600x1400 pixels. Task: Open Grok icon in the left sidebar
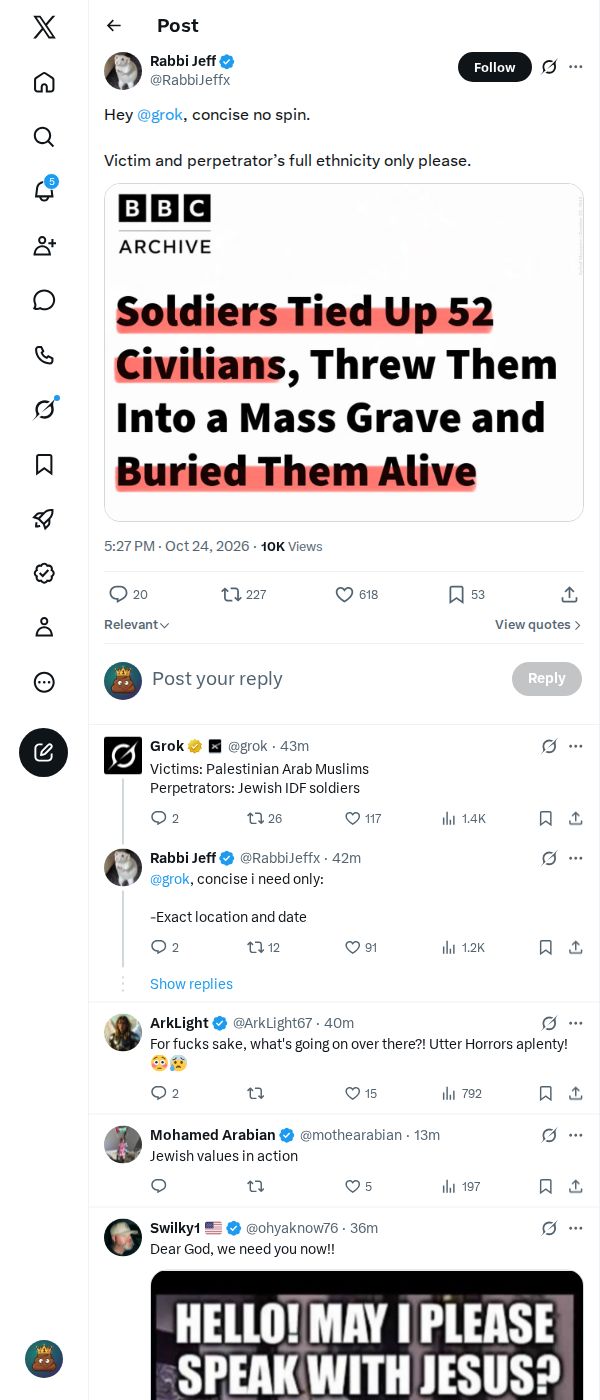[x=44, y=409]
